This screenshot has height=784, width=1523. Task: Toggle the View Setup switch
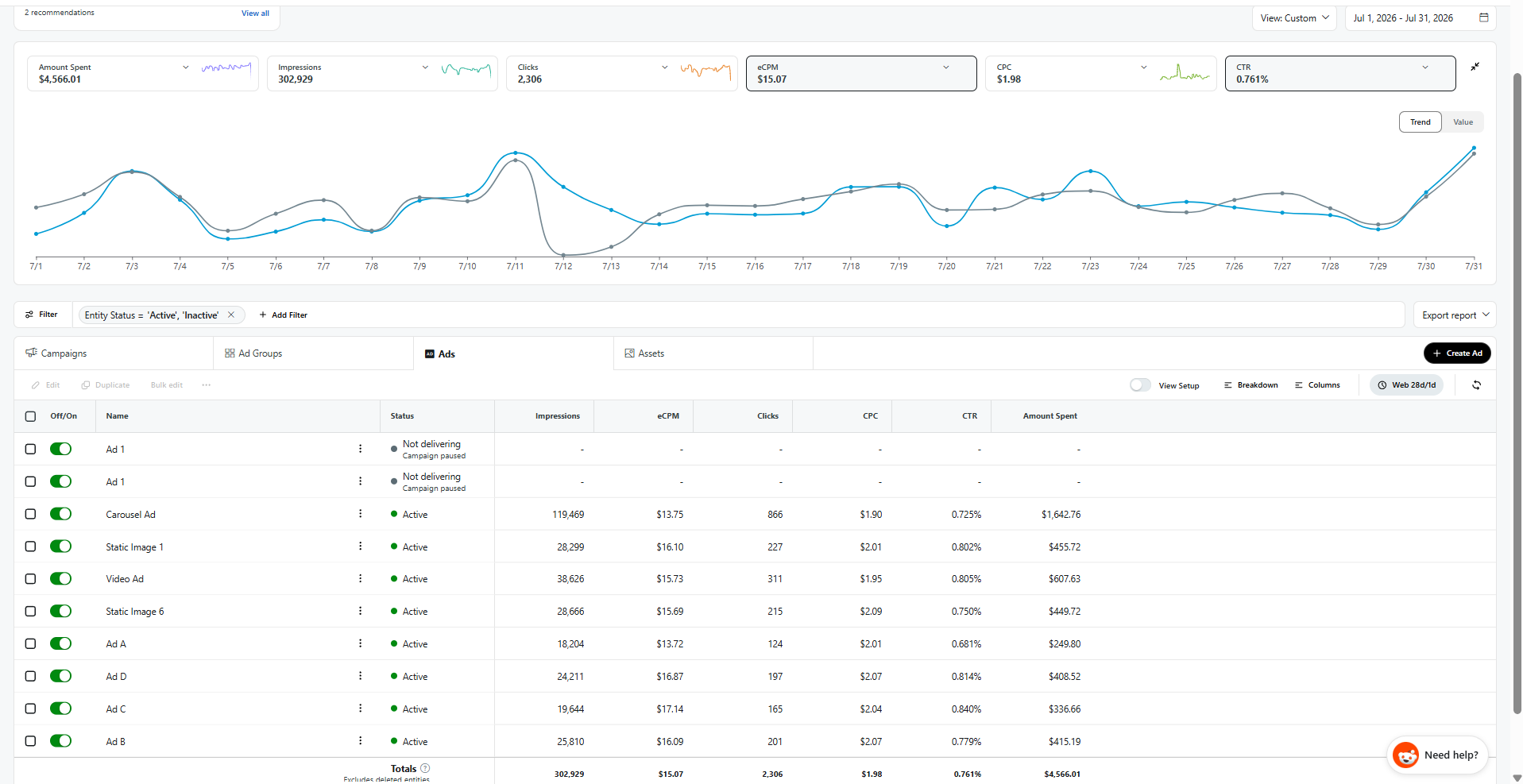click(1140, 385)
